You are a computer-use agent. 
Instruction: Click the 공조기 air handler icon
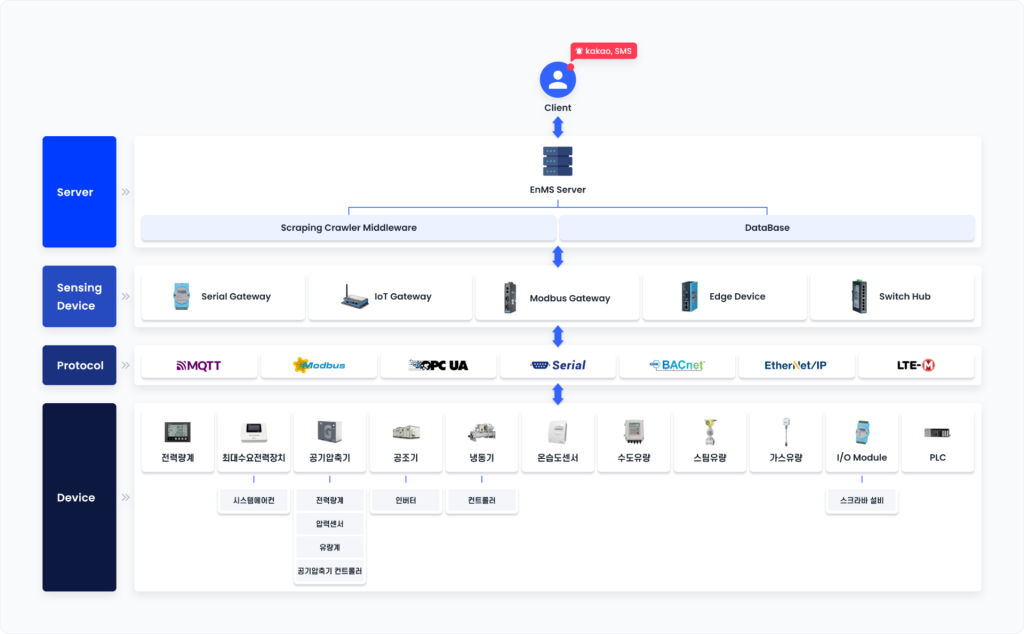(x=406, y=432)
